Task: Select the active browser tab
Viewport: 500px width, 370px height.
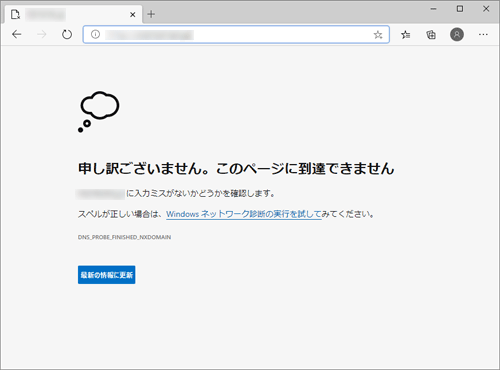Action: [x=73, y=14]
